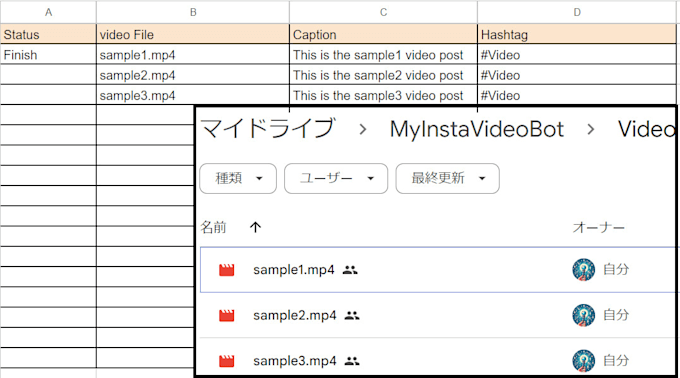Select #Video cell in sample2 row
This screenshot has height=378, width=680.
pos(577,75)
